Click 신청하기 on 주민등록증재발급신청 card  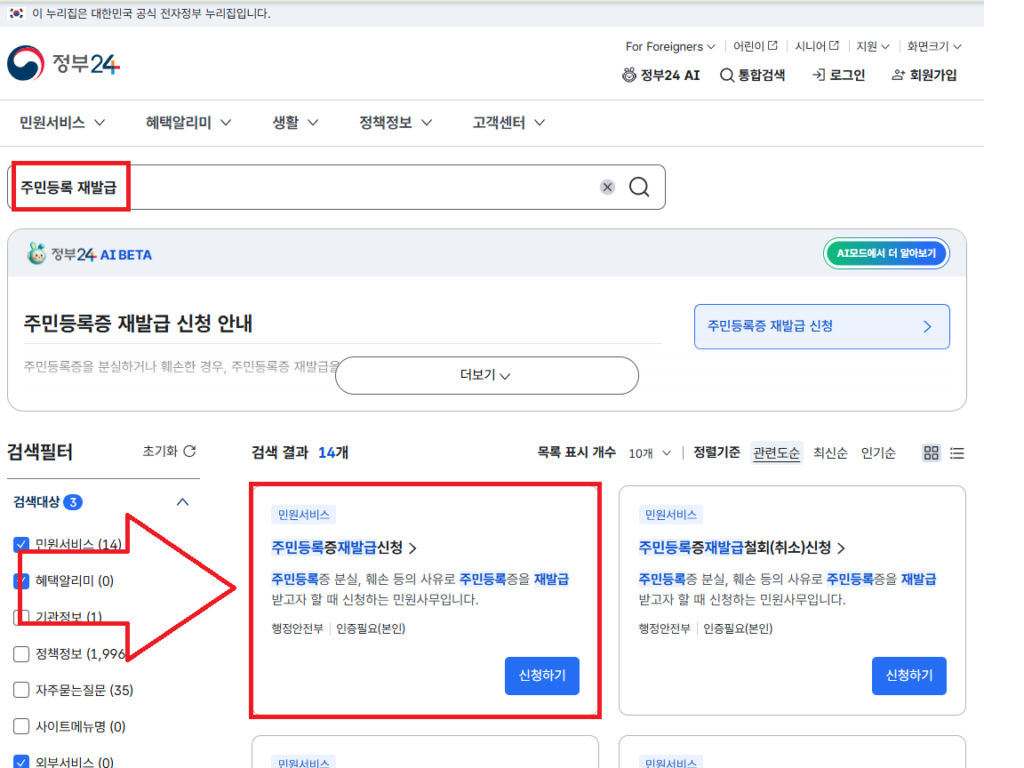tap(542, 675)
